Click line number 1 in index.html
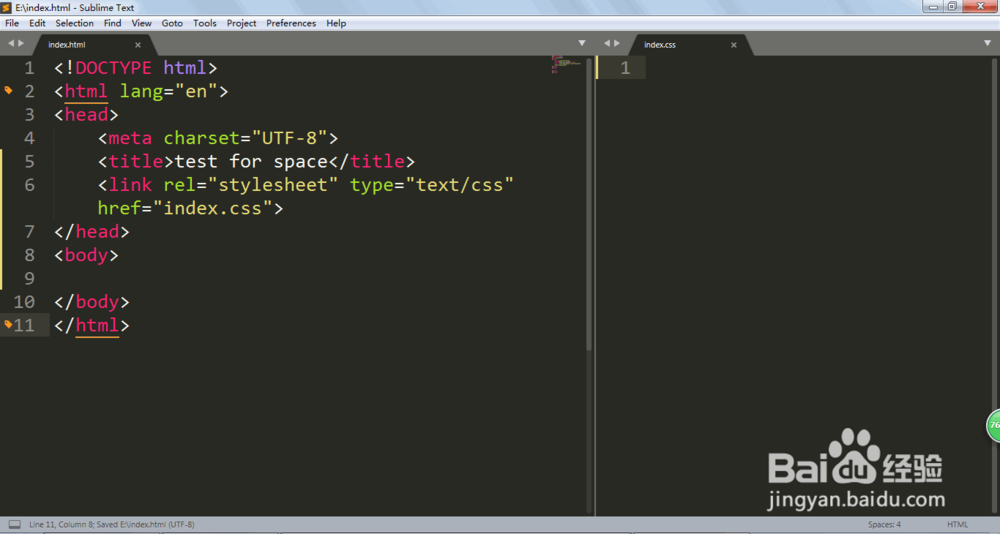 pos(29,68)
